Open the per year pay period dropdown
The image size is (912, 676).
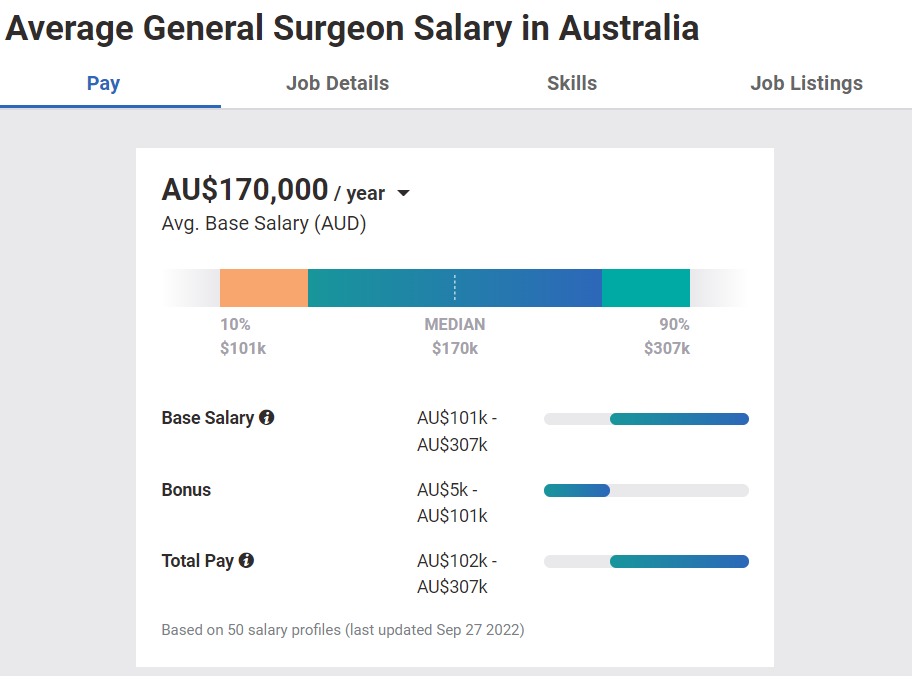click(403, 193)
